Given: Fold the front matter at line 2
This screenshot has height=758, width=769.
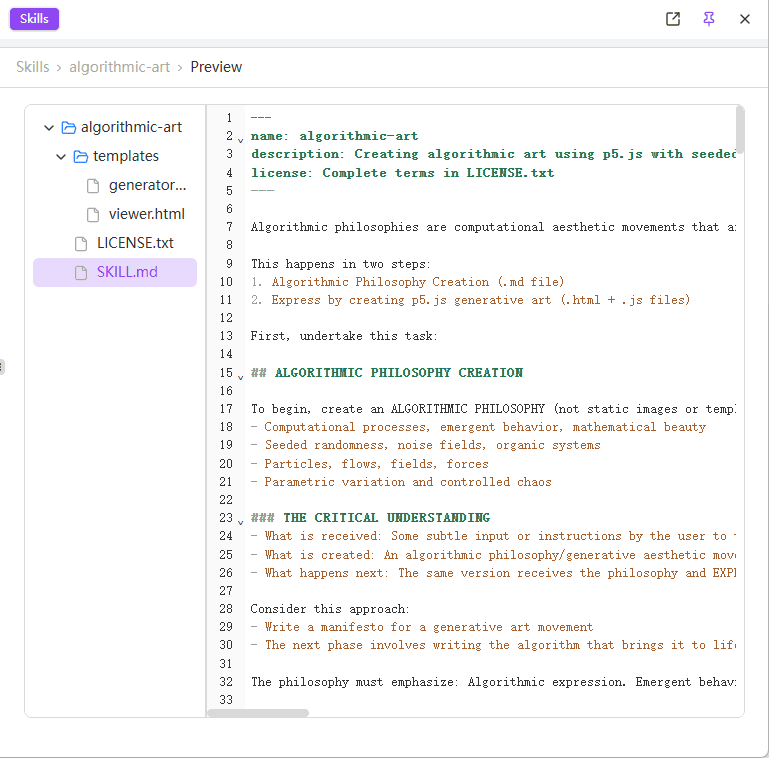Looking at the screenshot, I should [240, 138].
